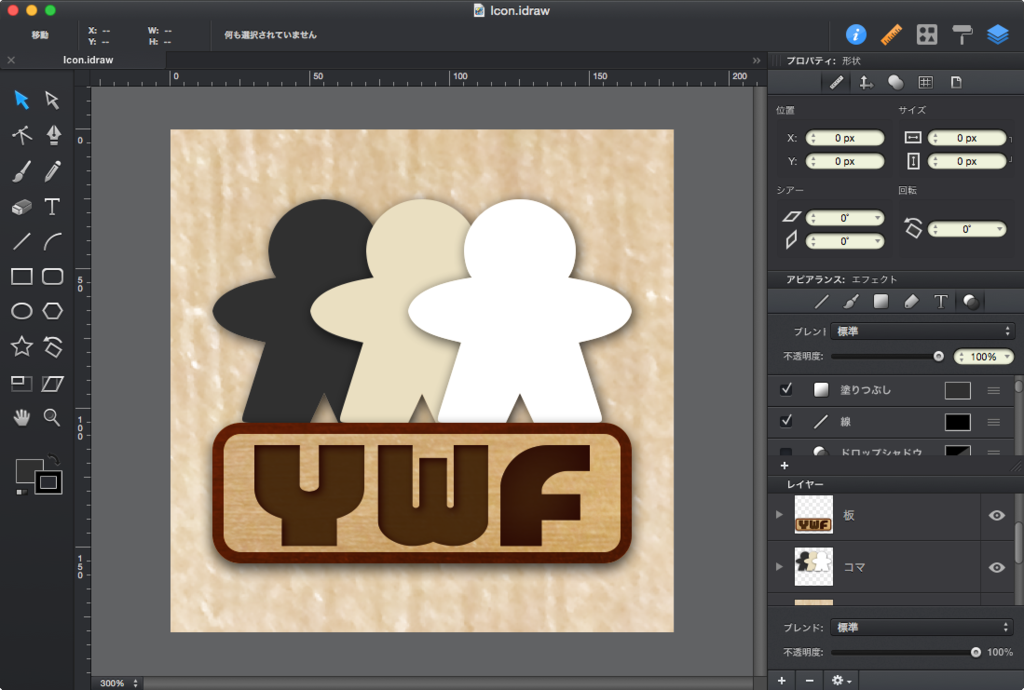The height and width of the screenshot is (690, 1024).
Task: Select the Text tool
Action: [x=52, y=207]
